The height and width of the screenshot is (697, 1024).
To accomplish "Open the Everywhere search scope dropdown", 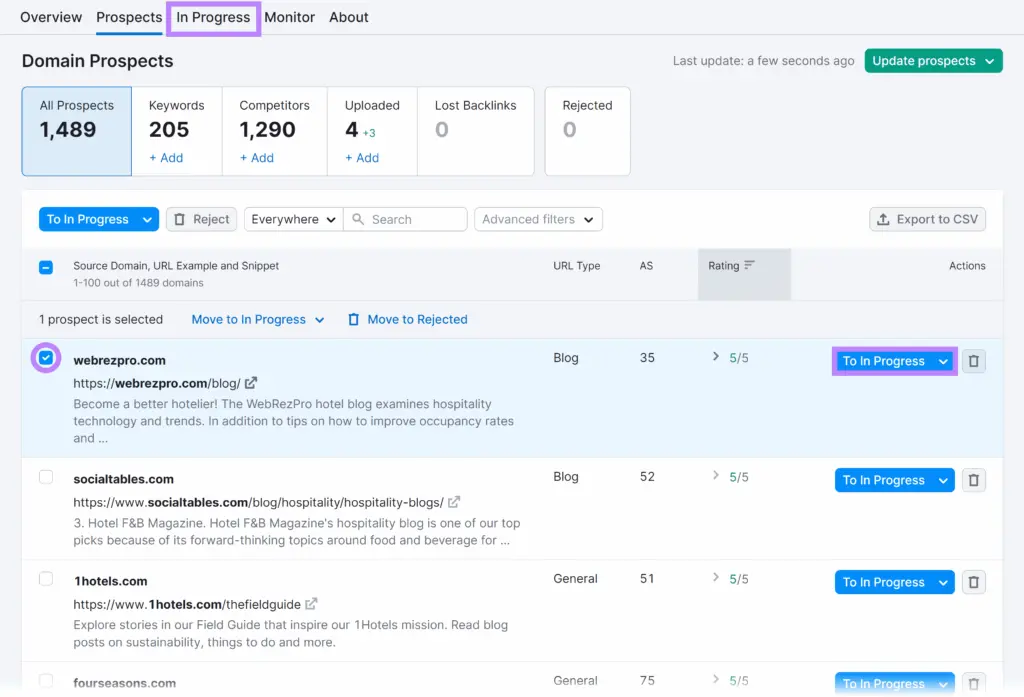I will (292, 219).
